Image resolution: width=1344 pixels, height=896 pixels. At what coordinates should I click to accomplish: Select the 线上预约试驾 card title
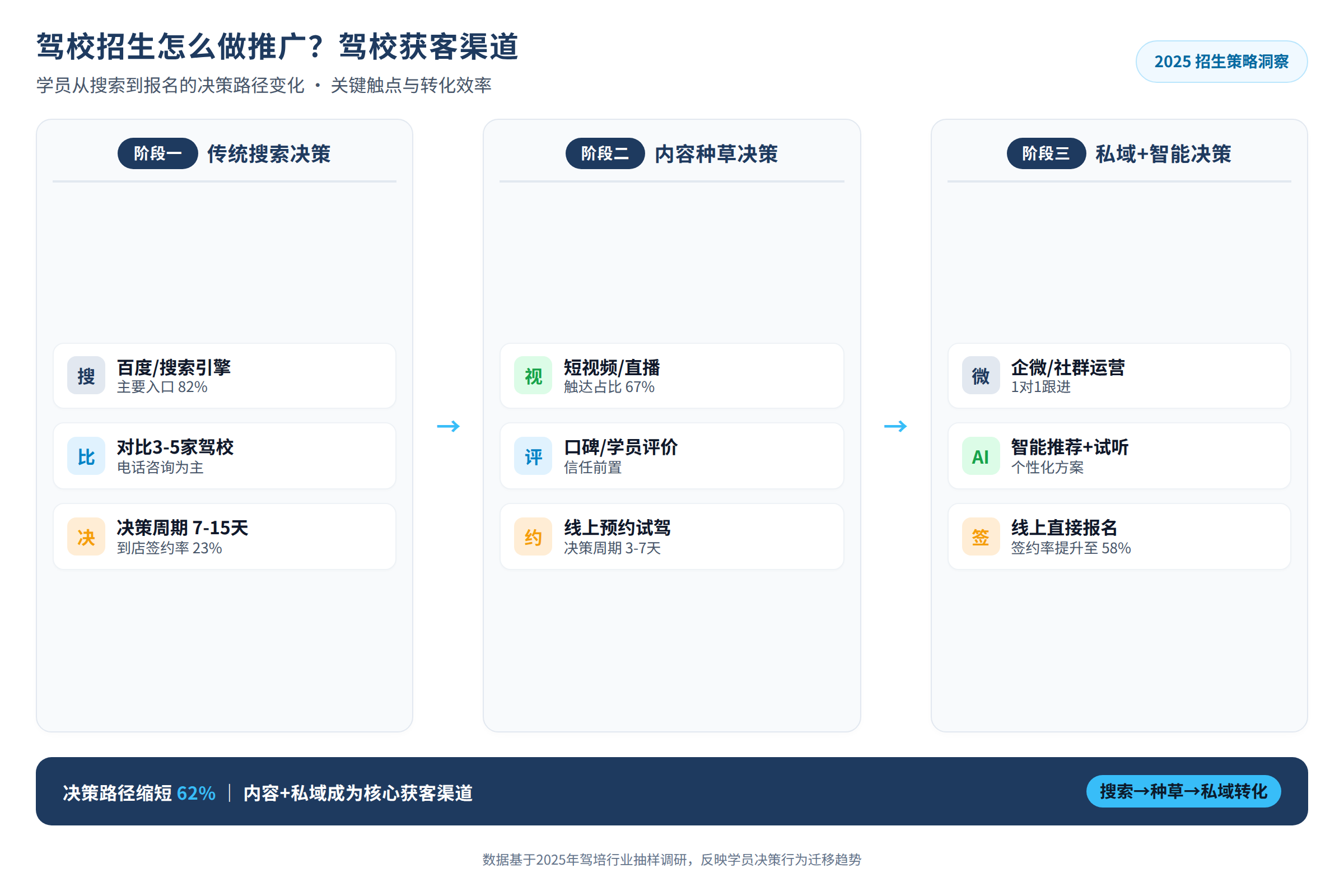coord(618,528)
